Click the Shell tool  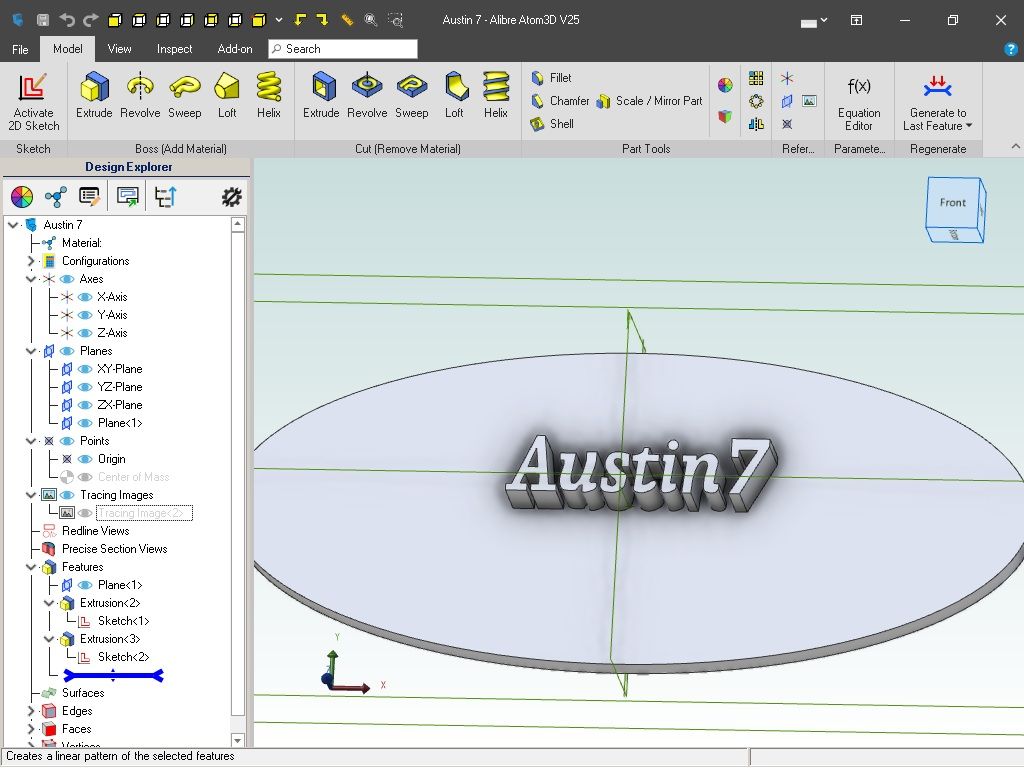click(552, 123)
